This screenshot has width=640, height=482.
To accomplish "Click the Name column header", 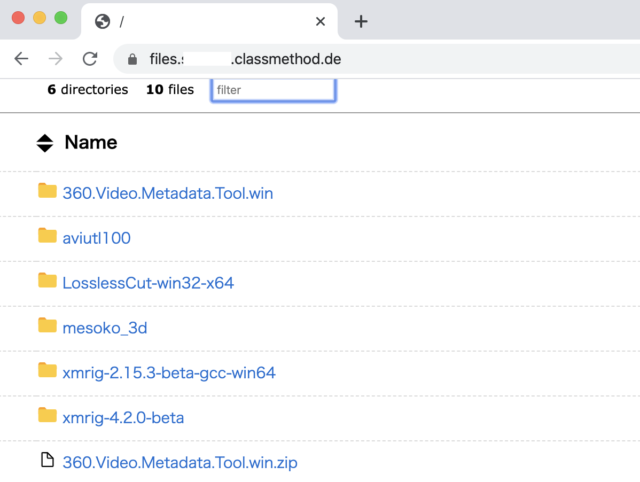I will click(91, 142).
